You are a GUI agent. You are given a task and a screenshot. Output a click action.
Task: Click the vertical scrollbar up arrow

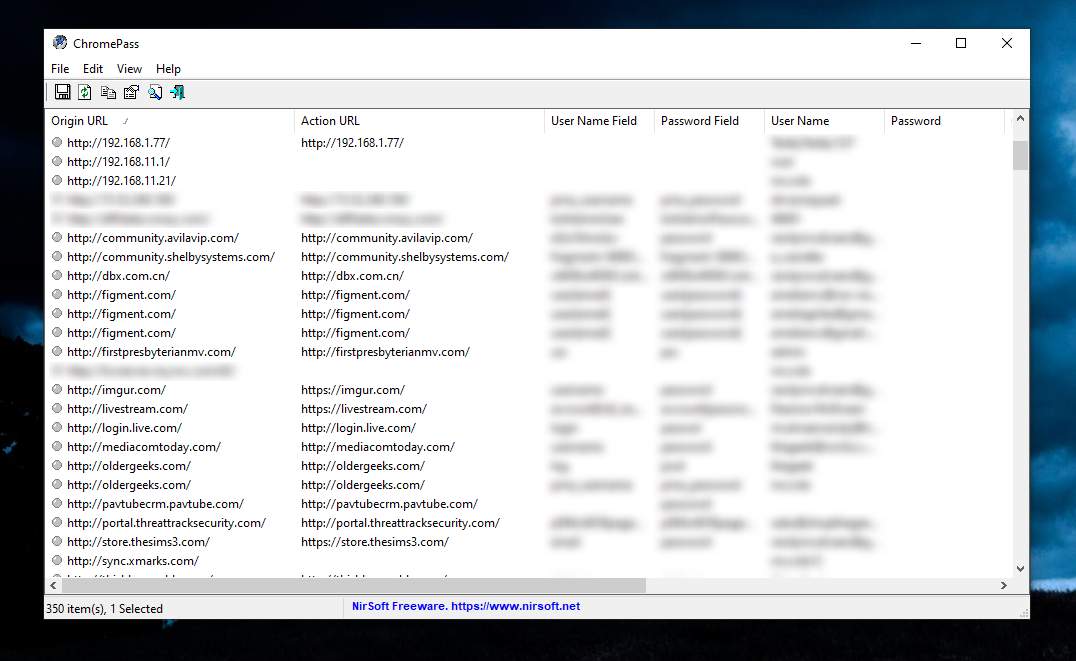pos(1020,119)
